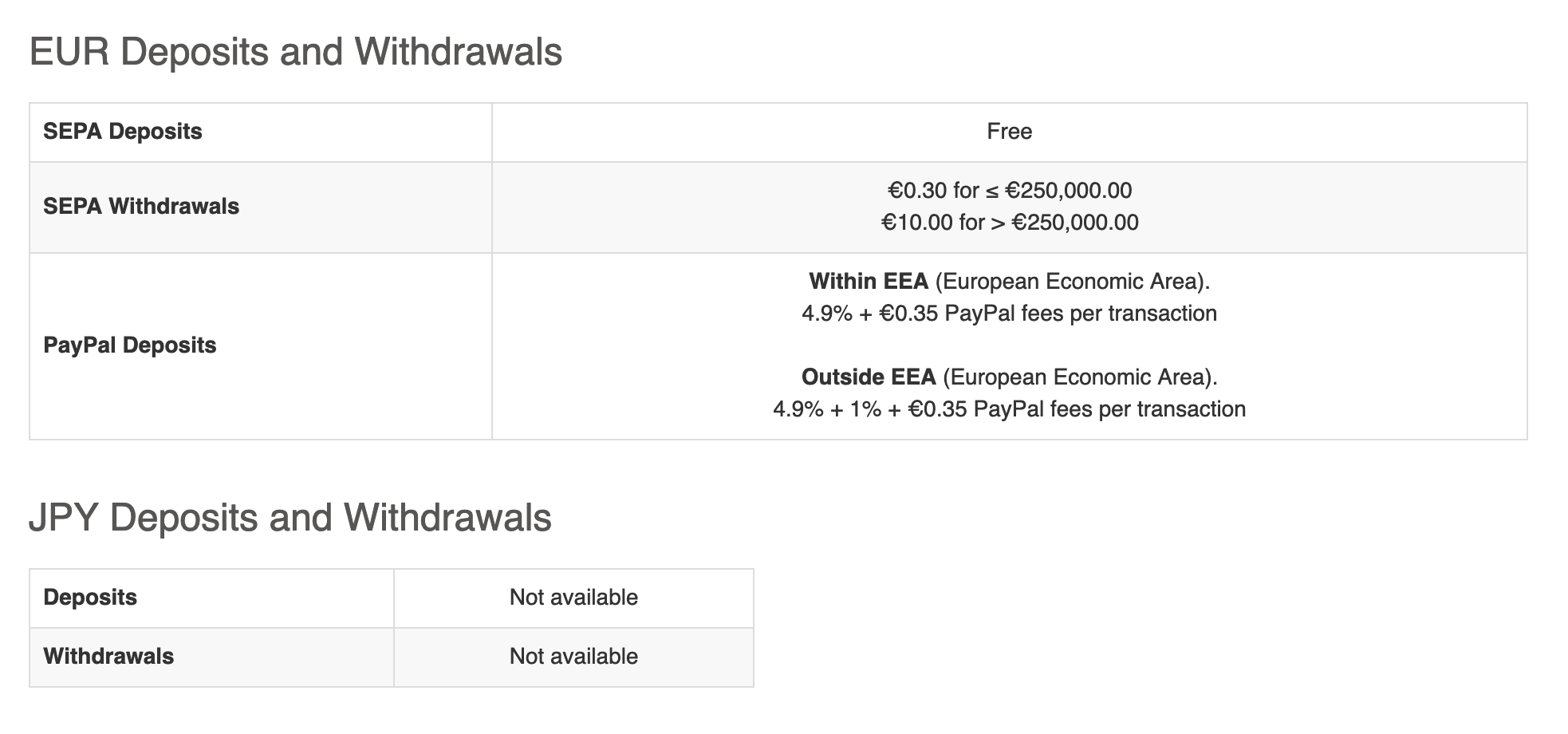The image size is (1568, 734).
Task: Select the SEPA Deposits row label
Action: pyautogui.click(x=122, y=132)
